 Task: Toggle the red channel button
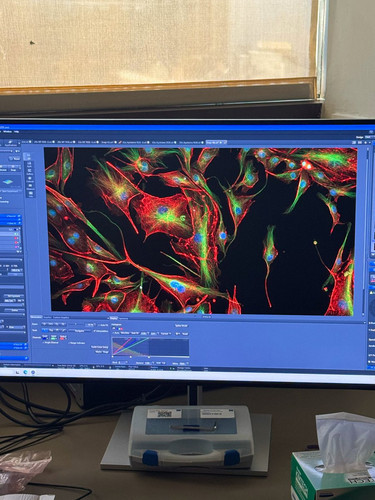pos(63,337)
